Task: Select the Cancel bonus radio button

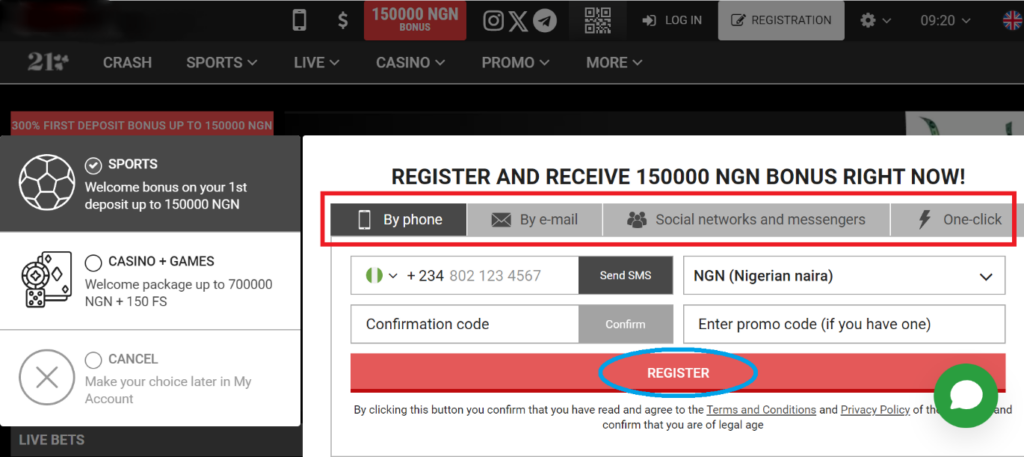Action: pyautogui.click(x=93, y=360)
